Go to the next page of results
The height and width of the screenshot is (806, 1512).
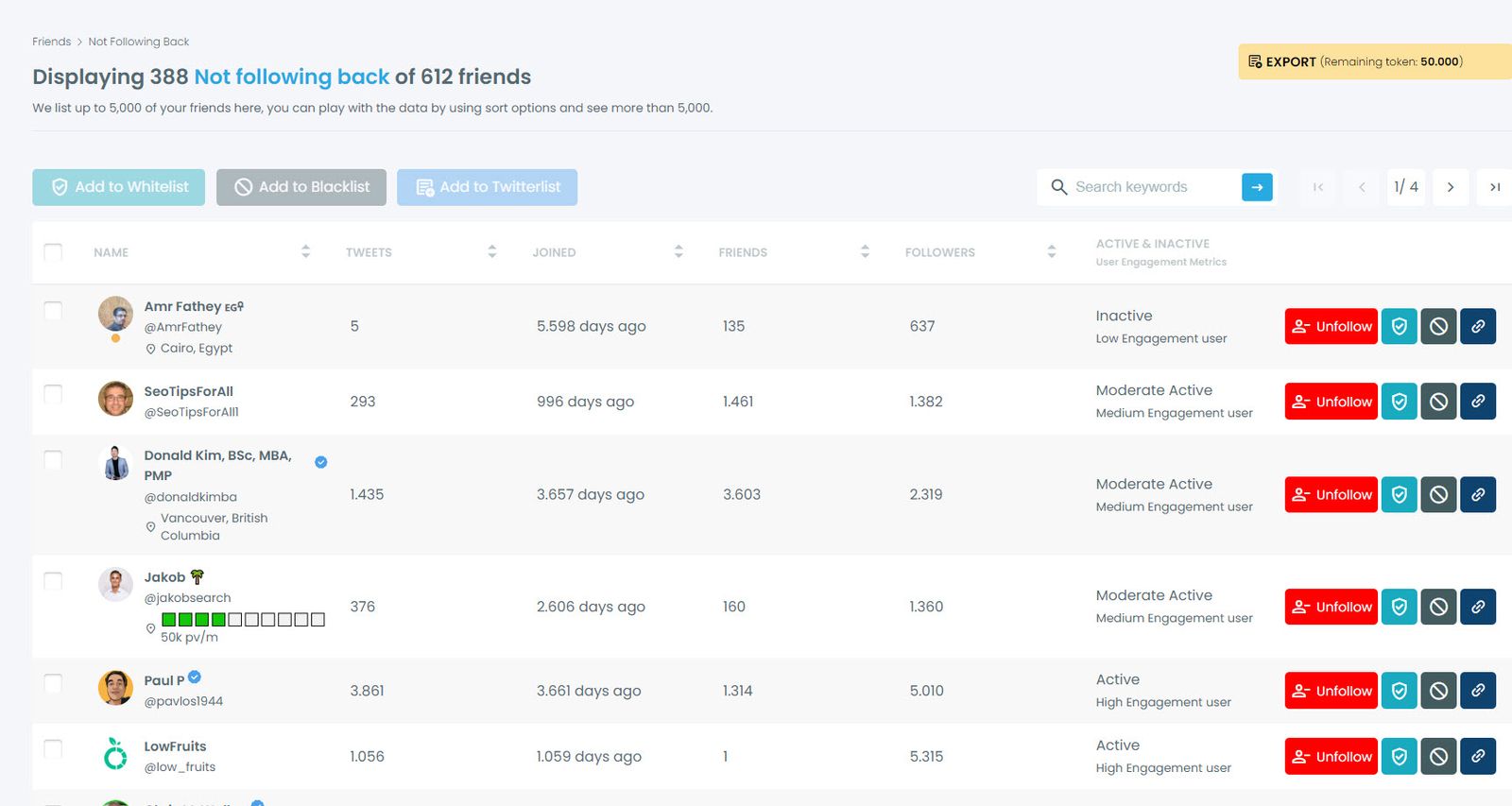click(1450, 187)
